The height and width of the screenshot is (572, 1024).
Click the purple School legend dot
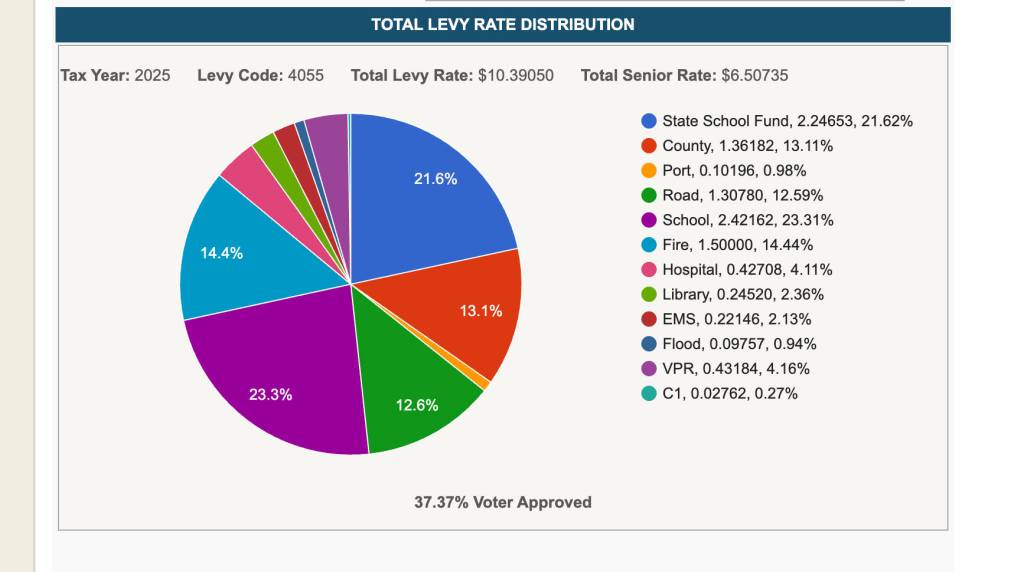click(x=649, y=220)
